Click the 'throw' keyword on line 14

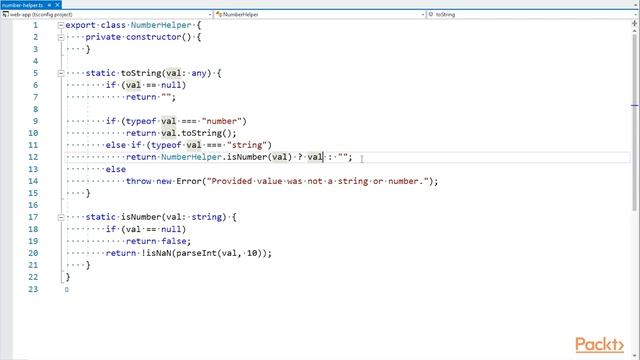pyautogui.click(x=138, y=181)
